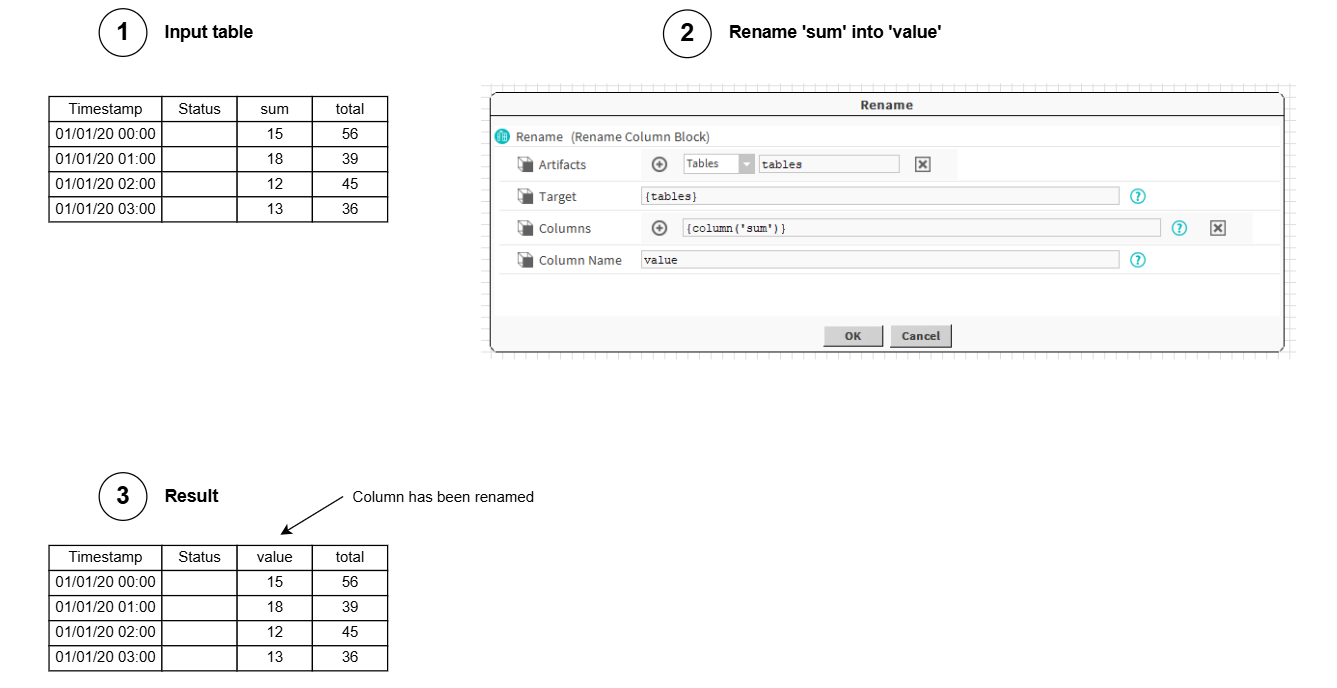1337x688 pixels.
Task: Click the cube icon beside Target
Action: [525, 196]
